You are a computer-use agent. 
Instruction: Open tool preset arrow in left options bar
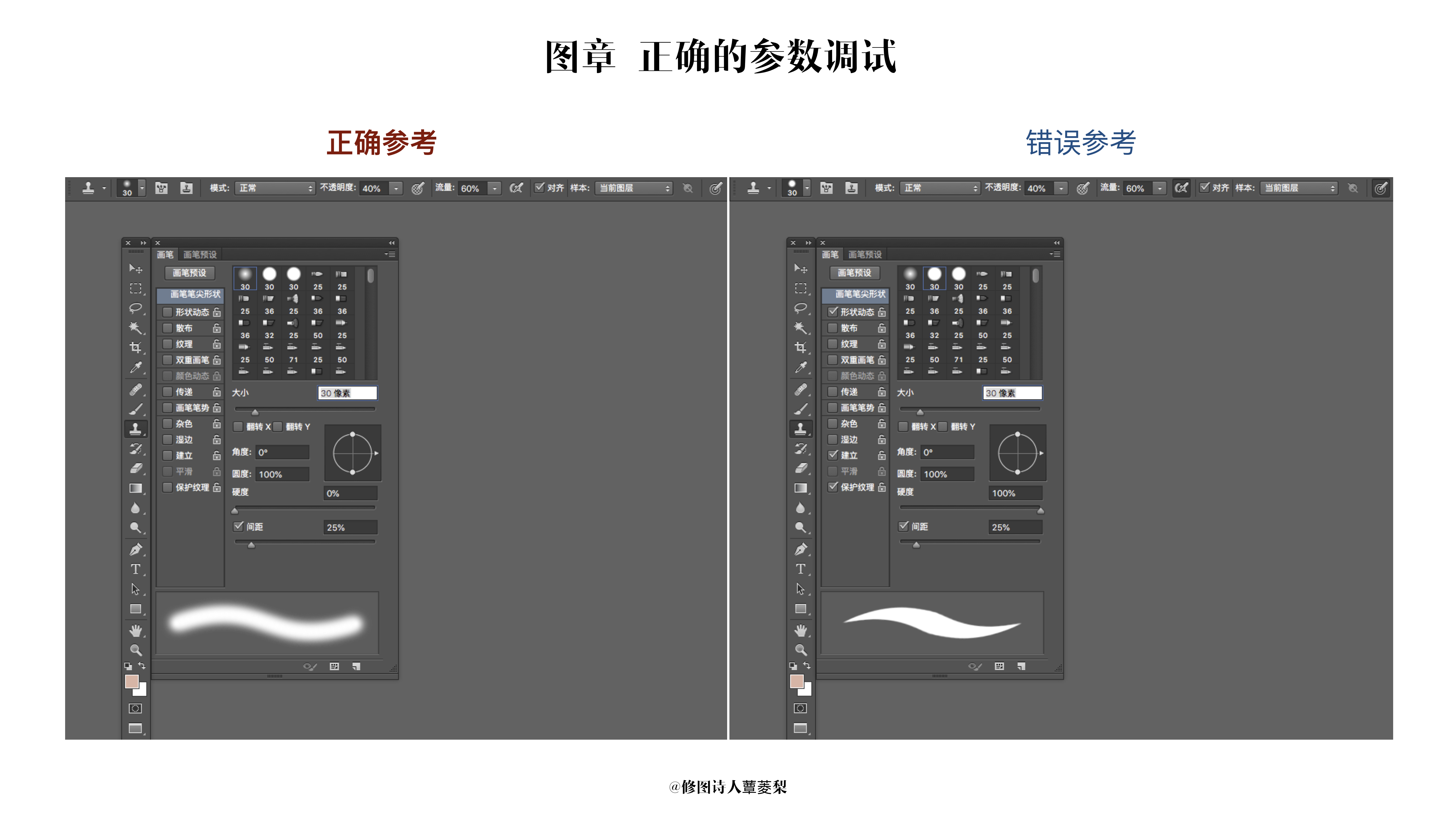(104, 188)
